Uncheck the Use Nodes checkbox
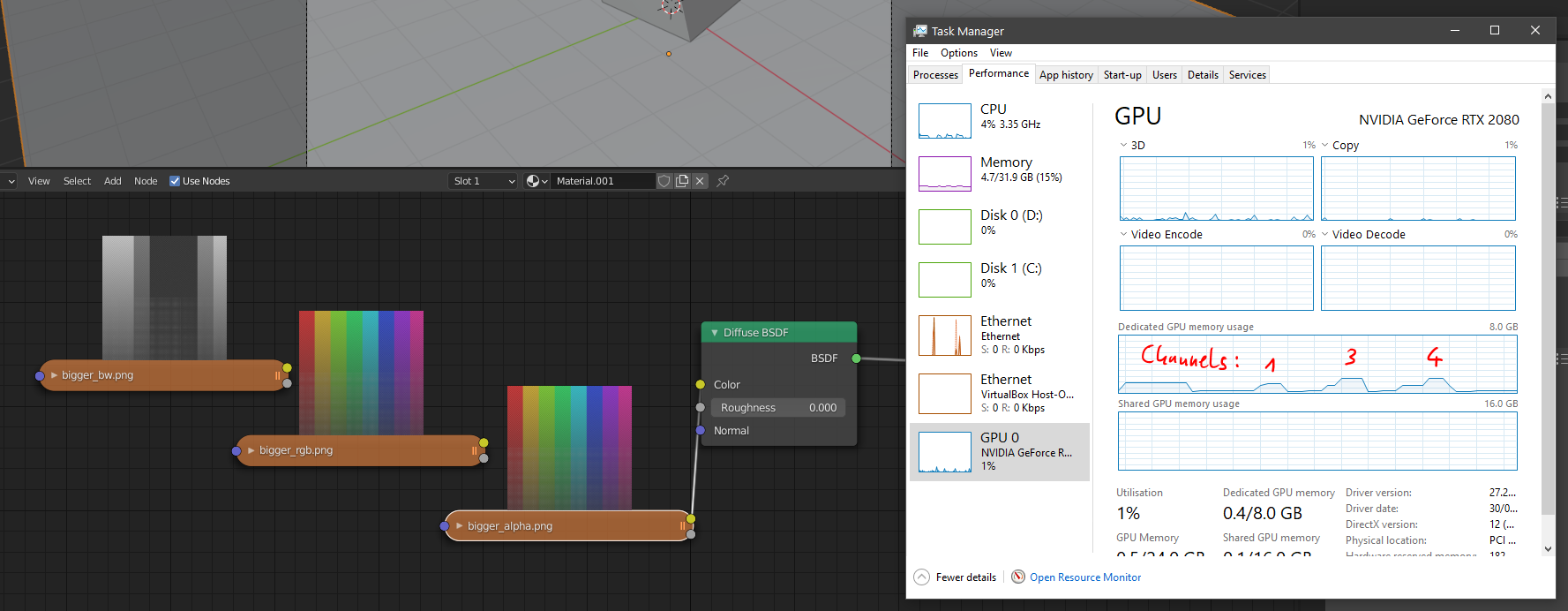The height and width of the screenshot is (611, 1568). 175,181
